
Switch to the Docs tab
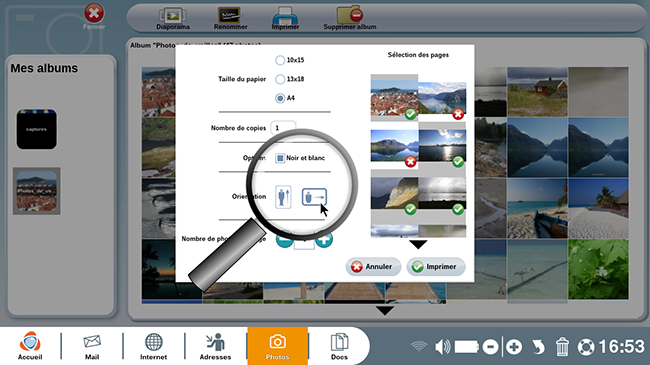[x=339, y=346]
